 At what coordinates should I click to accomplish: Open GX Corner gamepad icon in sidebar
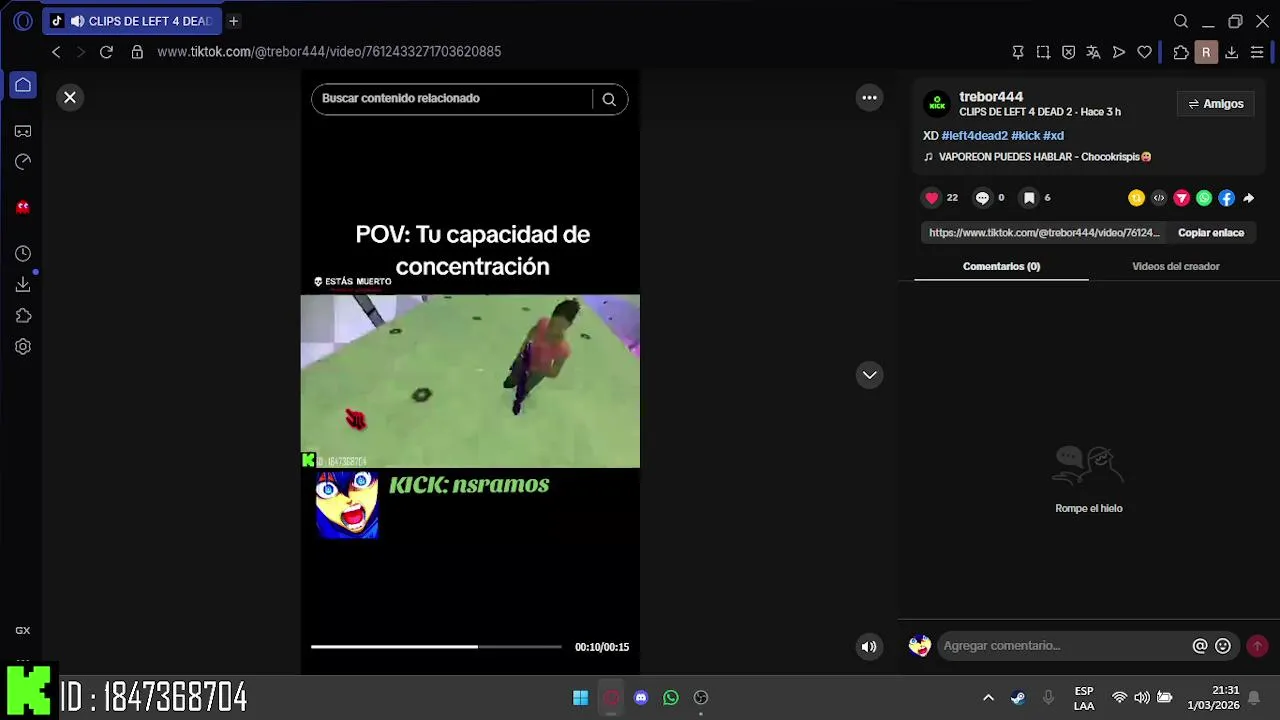[23, 131]
